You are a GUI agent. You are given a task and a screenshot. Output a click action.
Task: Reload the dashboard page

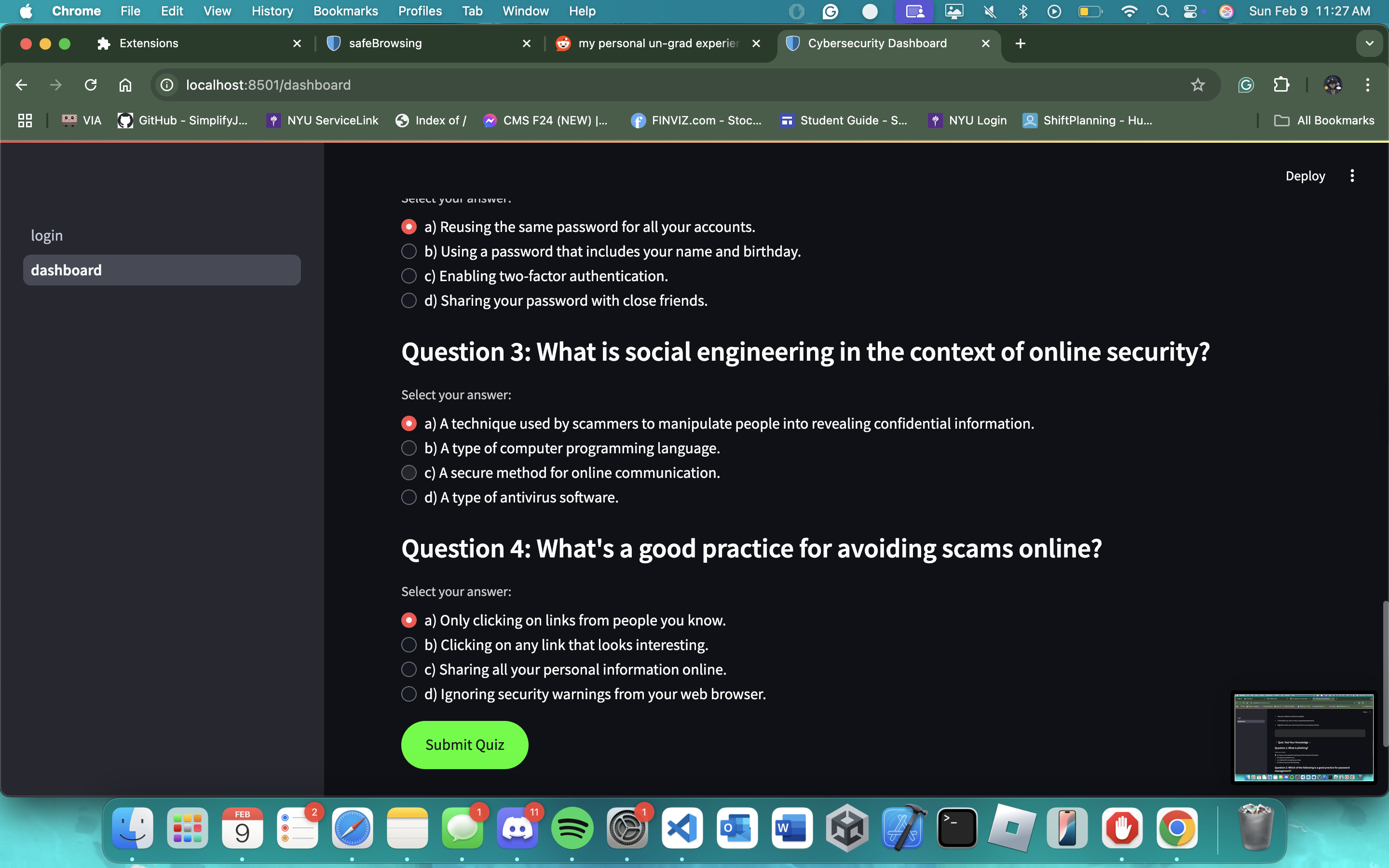tap(91, 85)
